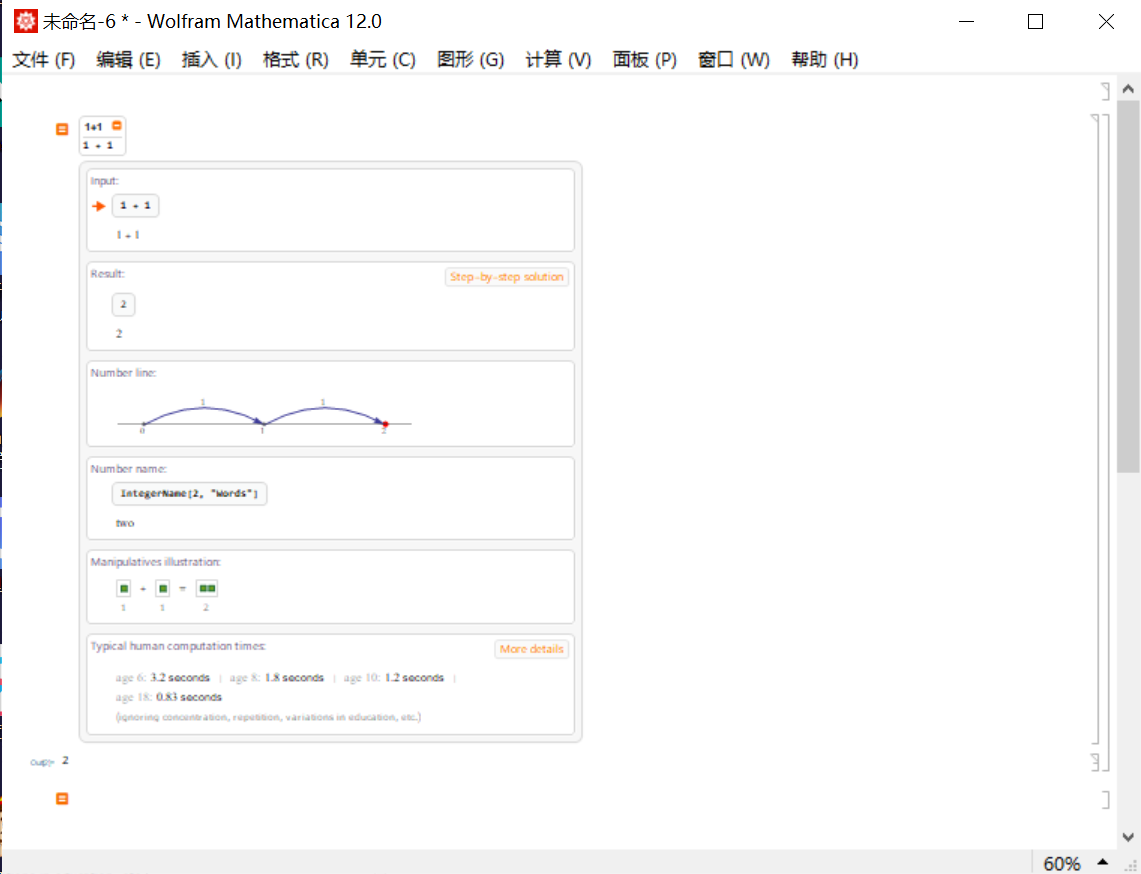1141x874 pixels.
Task: Click the Result pod's boxed 2 value
Action: click(x=123, y=304)
